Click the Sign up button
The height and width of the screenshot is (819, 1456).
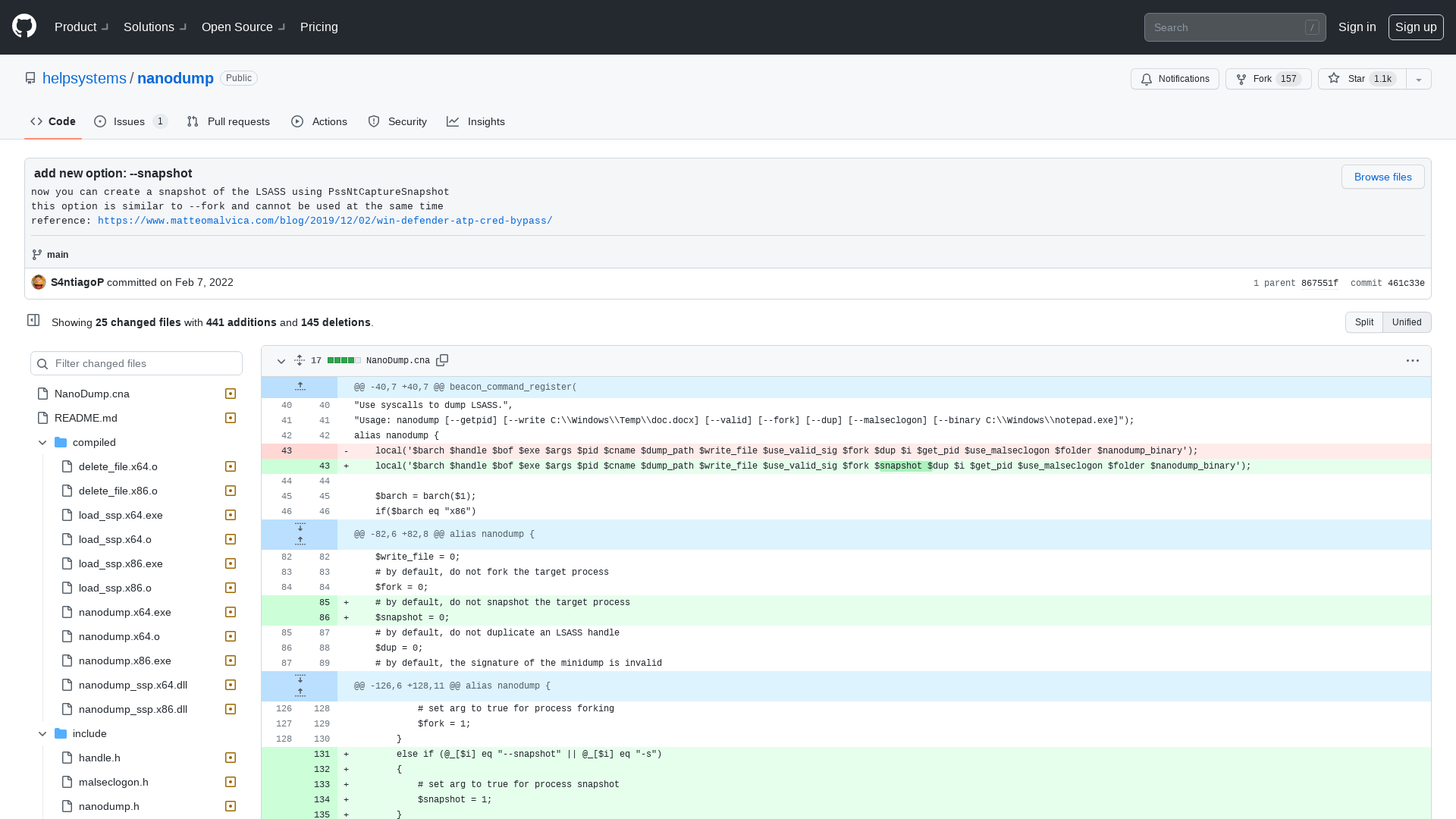click(1415, 27)
